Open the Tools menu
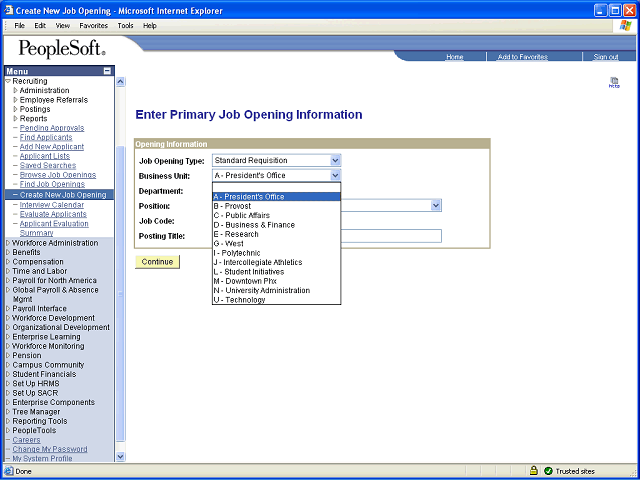The image size is (640, 480). tap(126, 26)
